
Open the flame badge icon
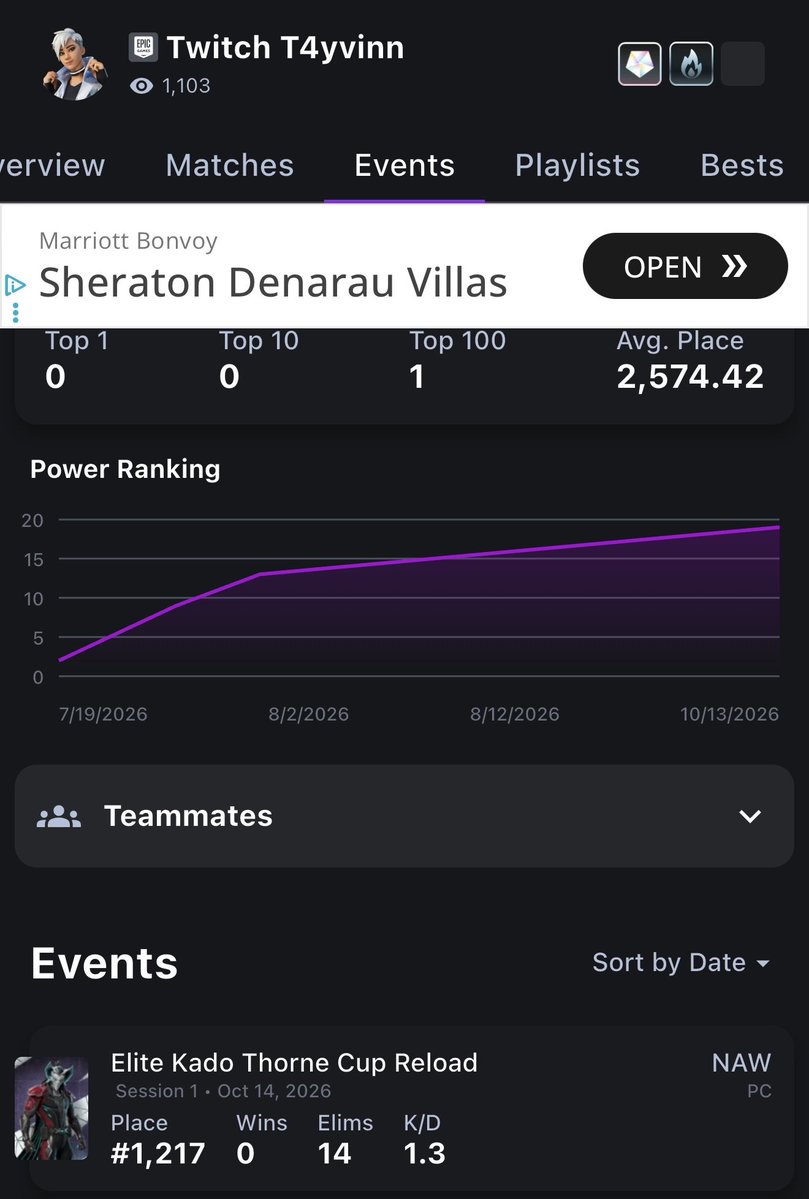[x=691, y=63]
